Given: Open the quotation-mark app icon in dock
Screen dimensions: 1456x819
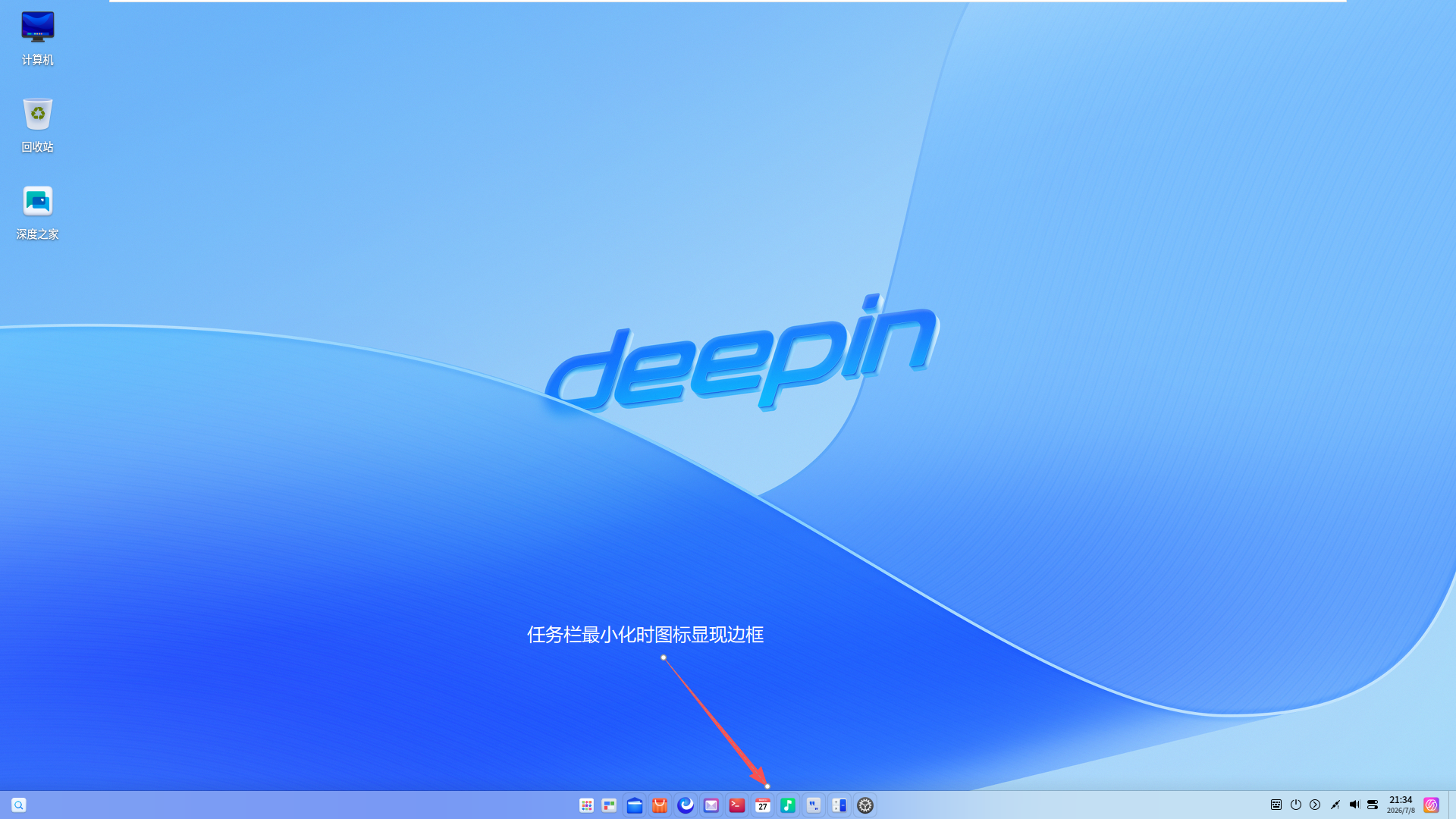Looking at the screenshot, I should (x=814, y=805).
